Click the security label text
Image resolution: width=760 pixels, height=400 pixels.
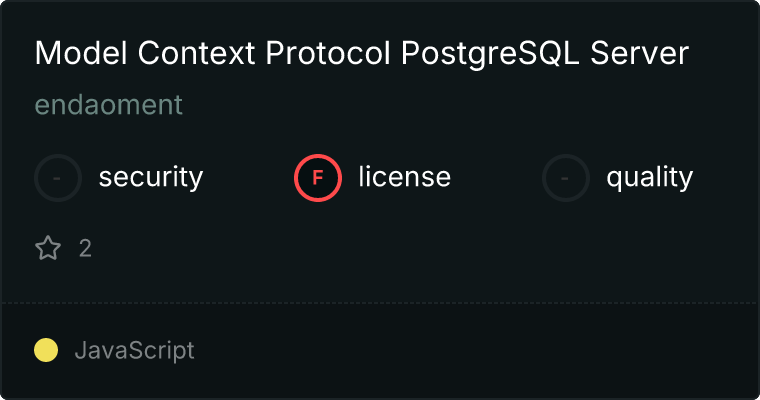point(150,178)
